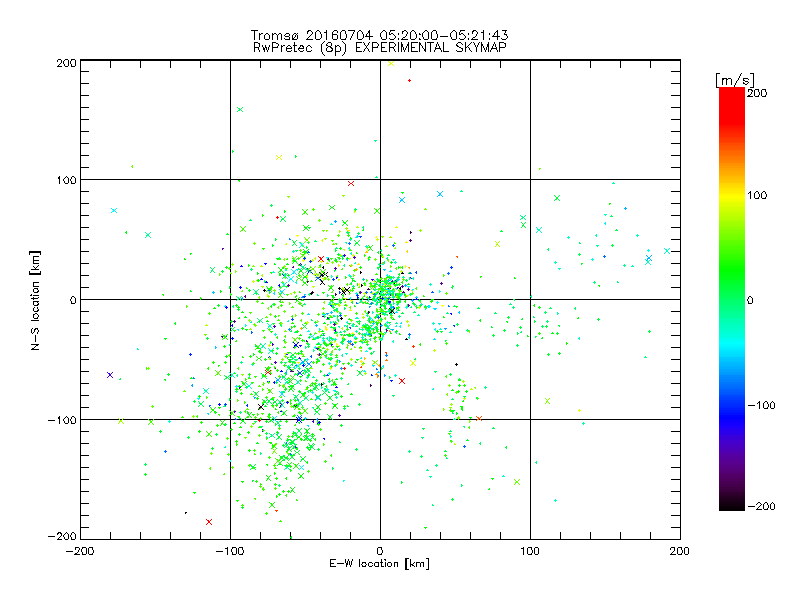Image resolution: width=800 pixels, height=600 pixels.
Task: Click the 'E-W location [km]' axis label
Action: tap(379, 564)
